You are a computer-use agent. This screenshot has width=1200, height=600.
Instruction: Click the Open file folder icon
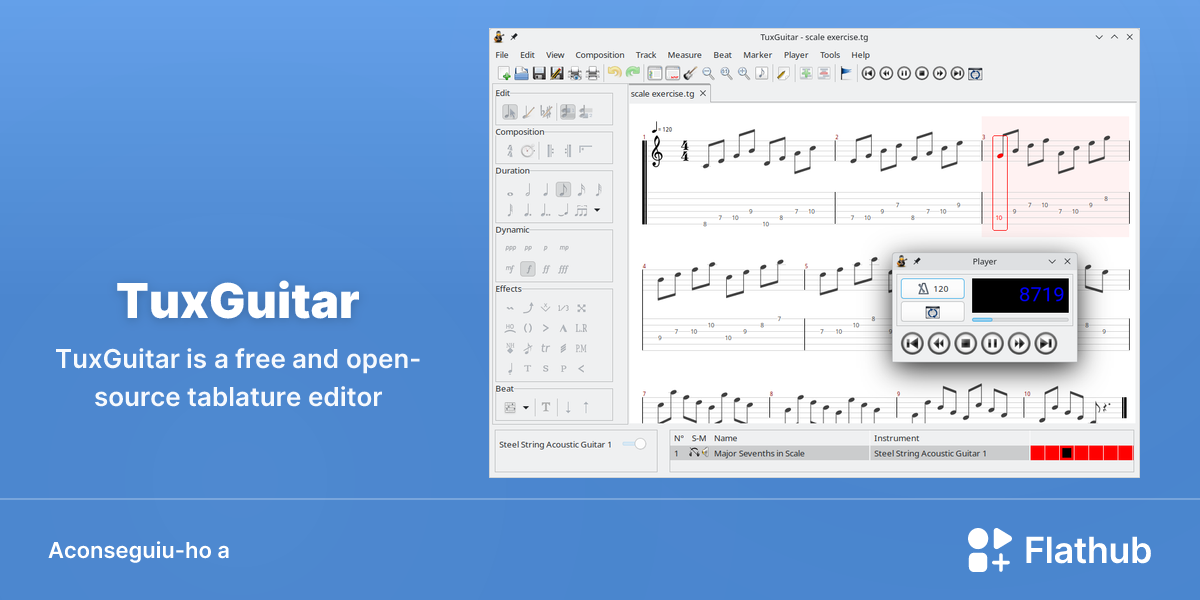(521, 73)
